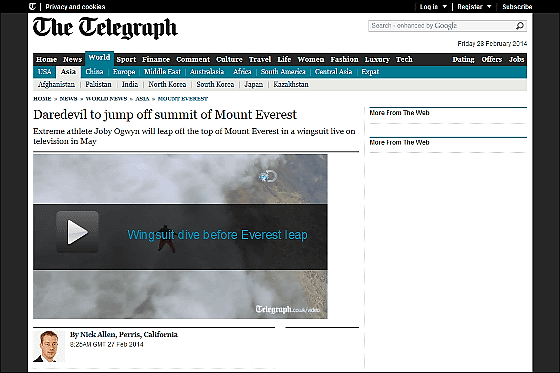Select the World tab
Screen dimensions: 560x373
coord(99,58)
